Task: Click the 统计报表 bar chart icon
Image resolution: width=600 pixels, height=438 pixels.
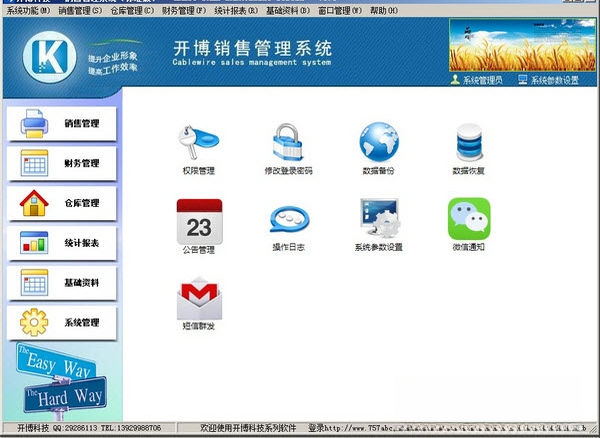Action: tap(34, 243)
